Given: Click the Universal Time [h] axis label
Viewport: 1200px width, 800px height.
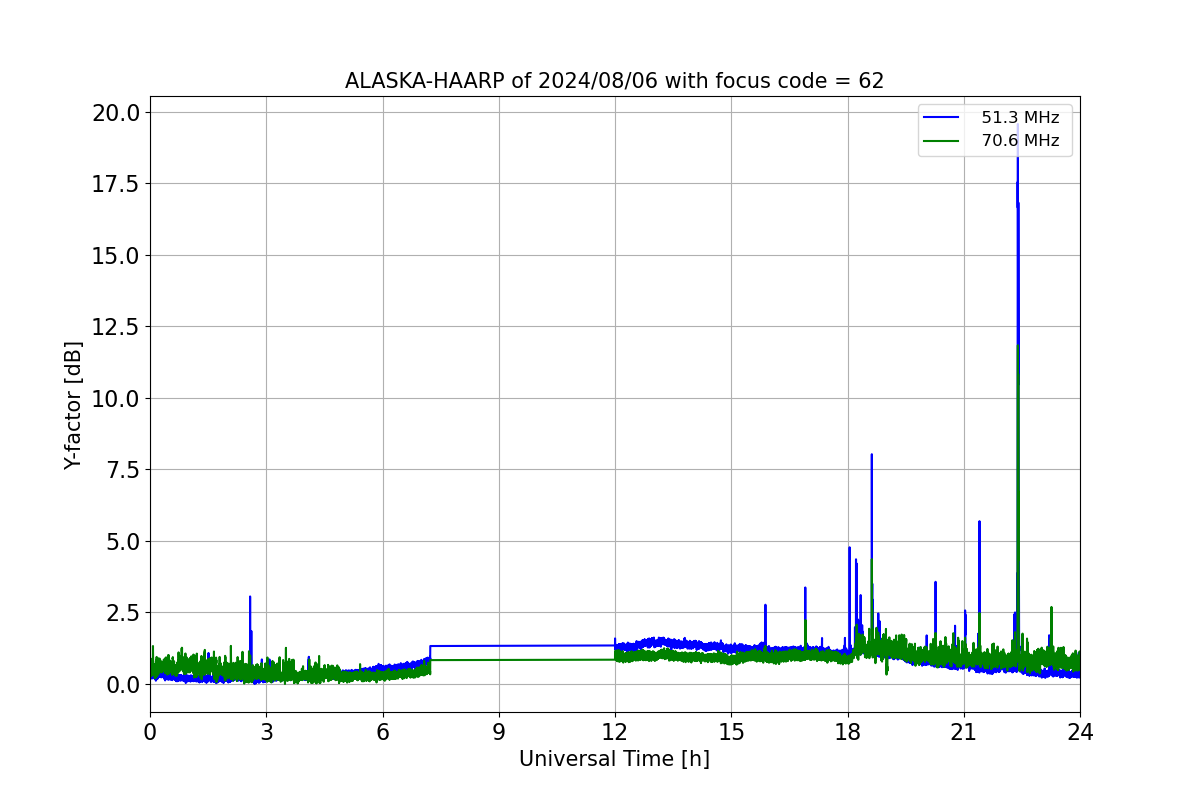Looking at the screenshot, I should point(614,760).
